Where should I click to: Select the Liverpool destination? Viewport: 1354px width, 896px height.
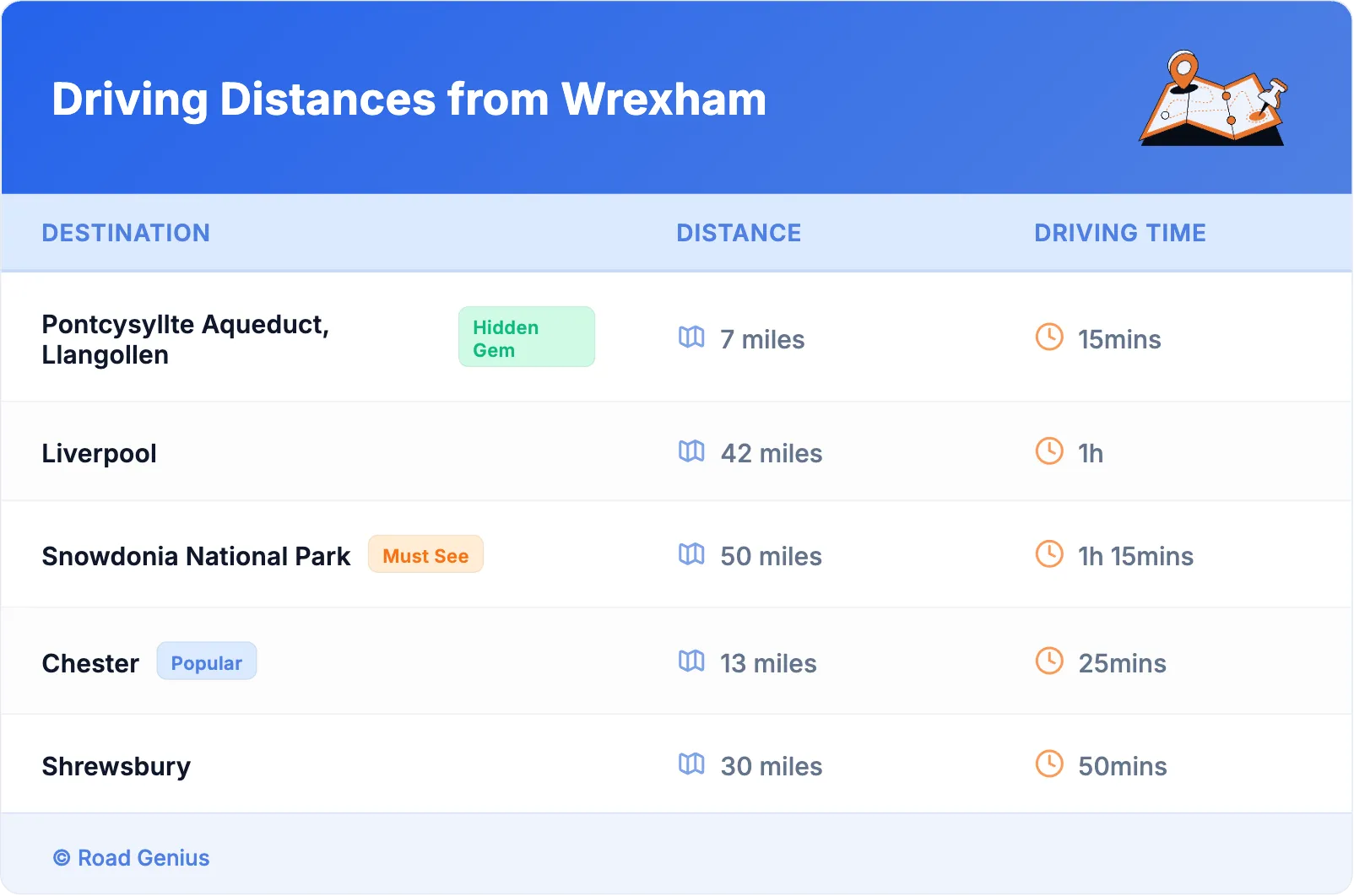[100, 454]
